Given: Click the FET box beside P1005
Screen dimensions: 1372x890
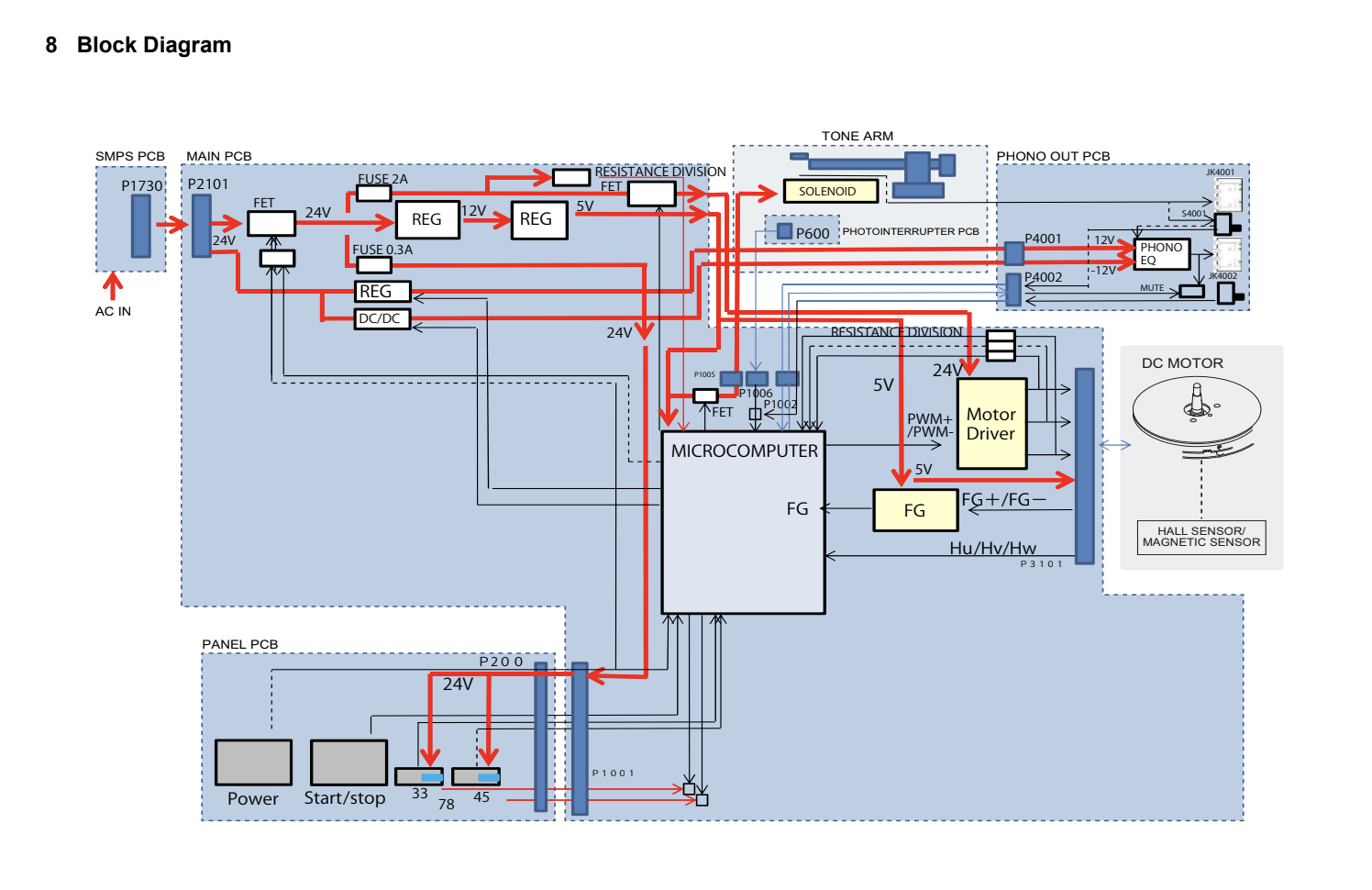Looking at the screenshot, I should click(705, 395).
